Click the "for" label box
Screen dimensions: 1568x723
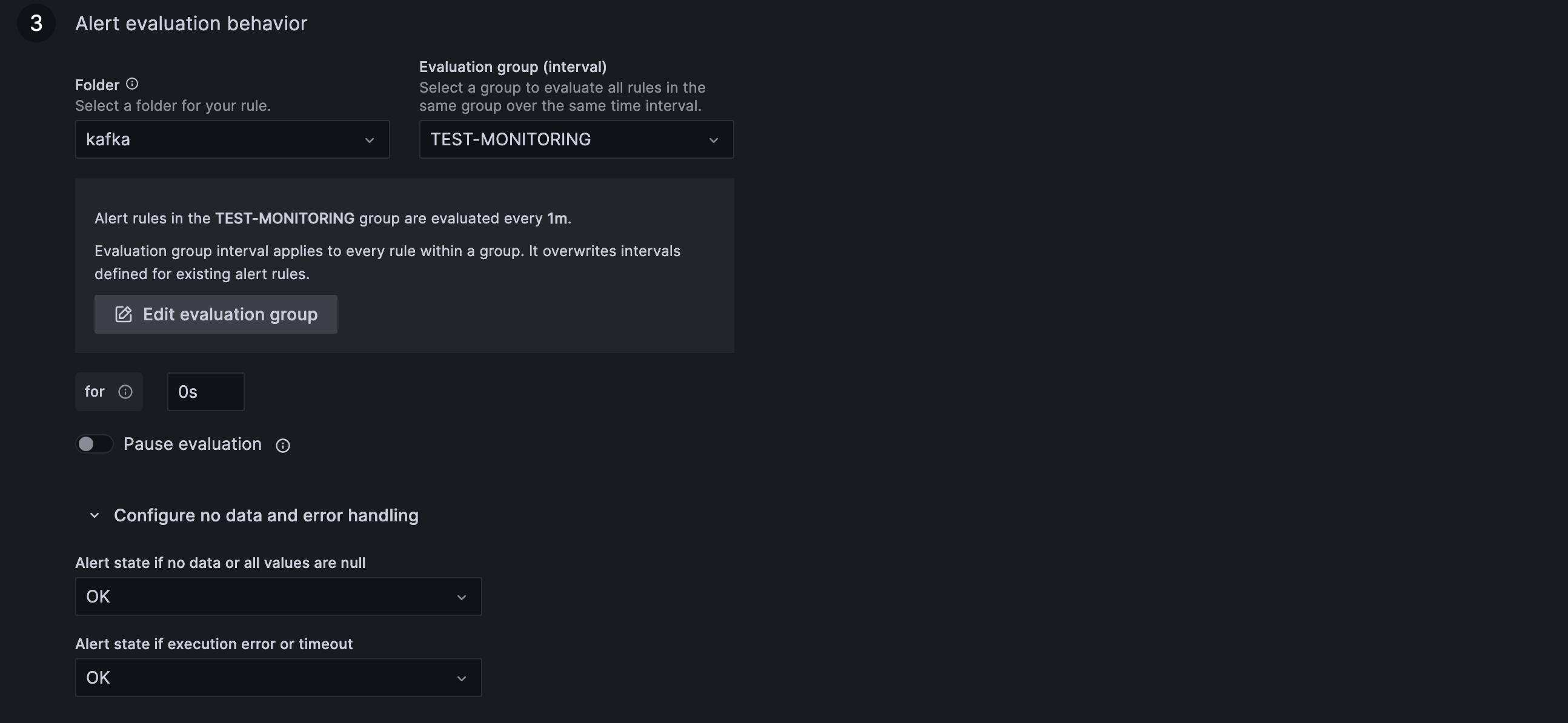click(108, 392)
